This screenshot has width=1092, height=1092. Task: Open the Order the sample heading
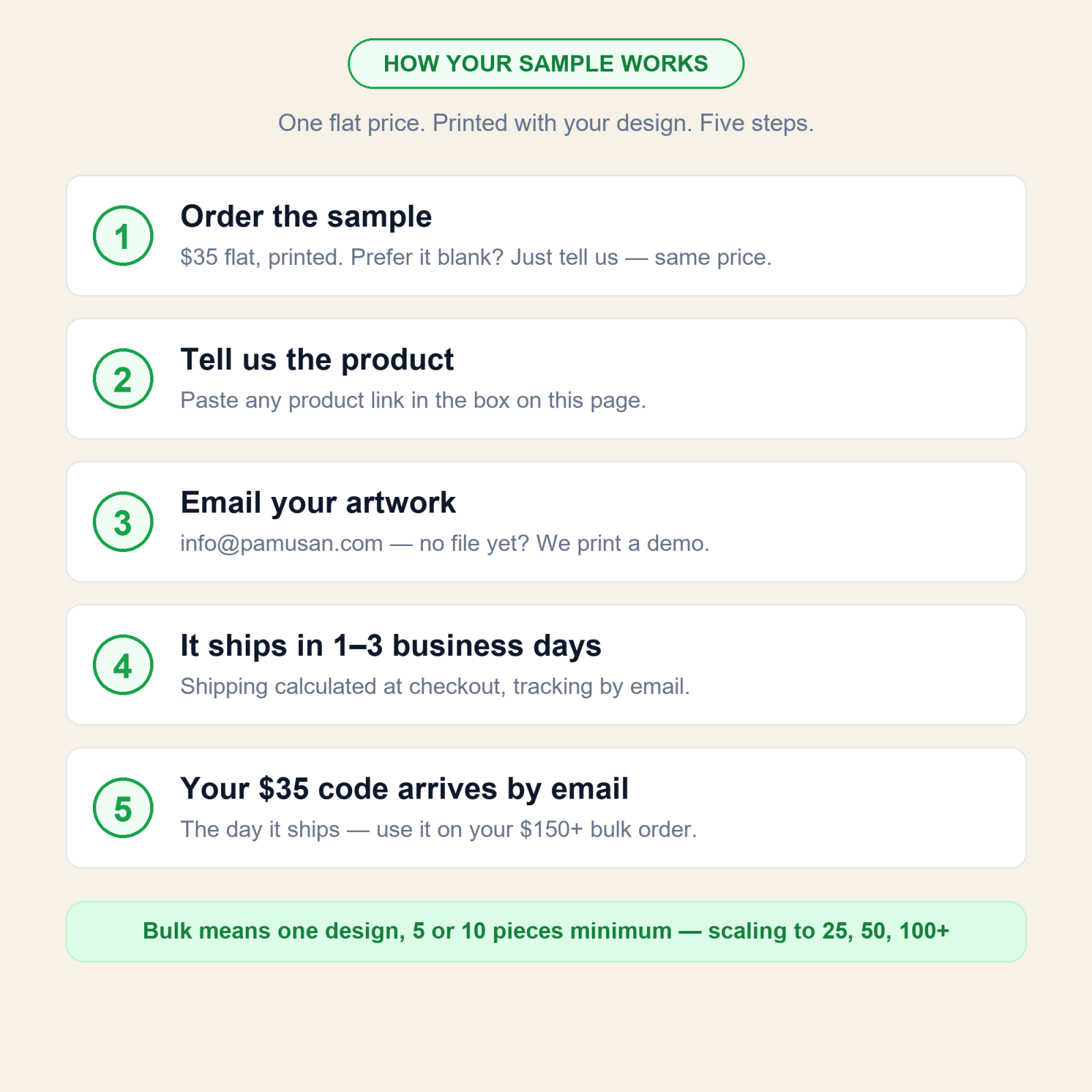click(x=306, y=216)
